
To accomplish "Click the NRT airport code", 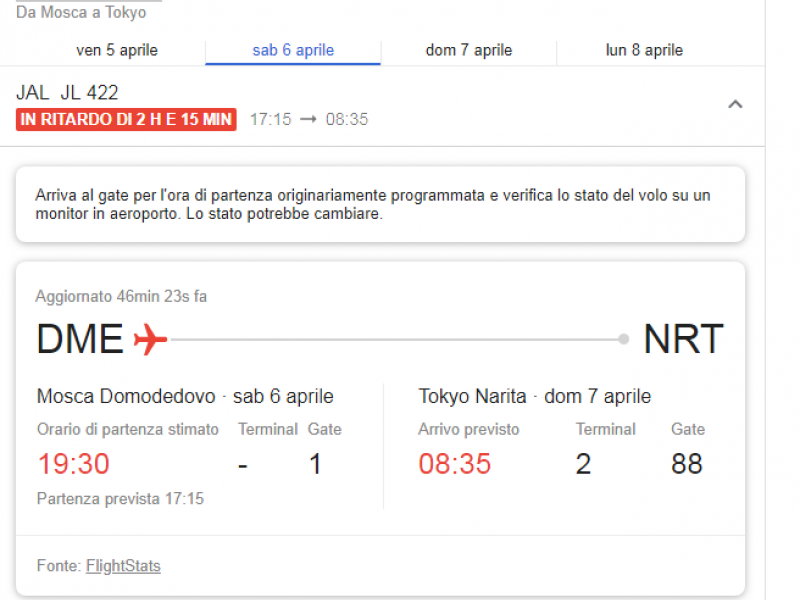I will pos(683,340).
